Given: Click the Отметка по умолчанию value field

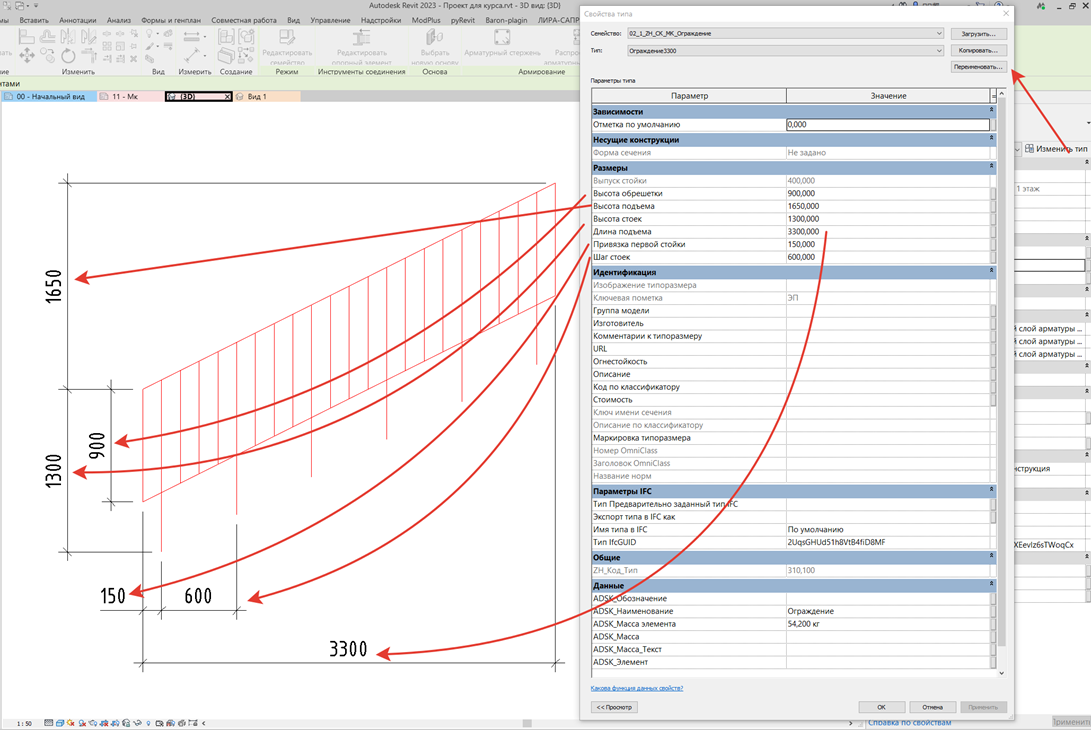Looking at the screenshot, I should coord(887,125).
